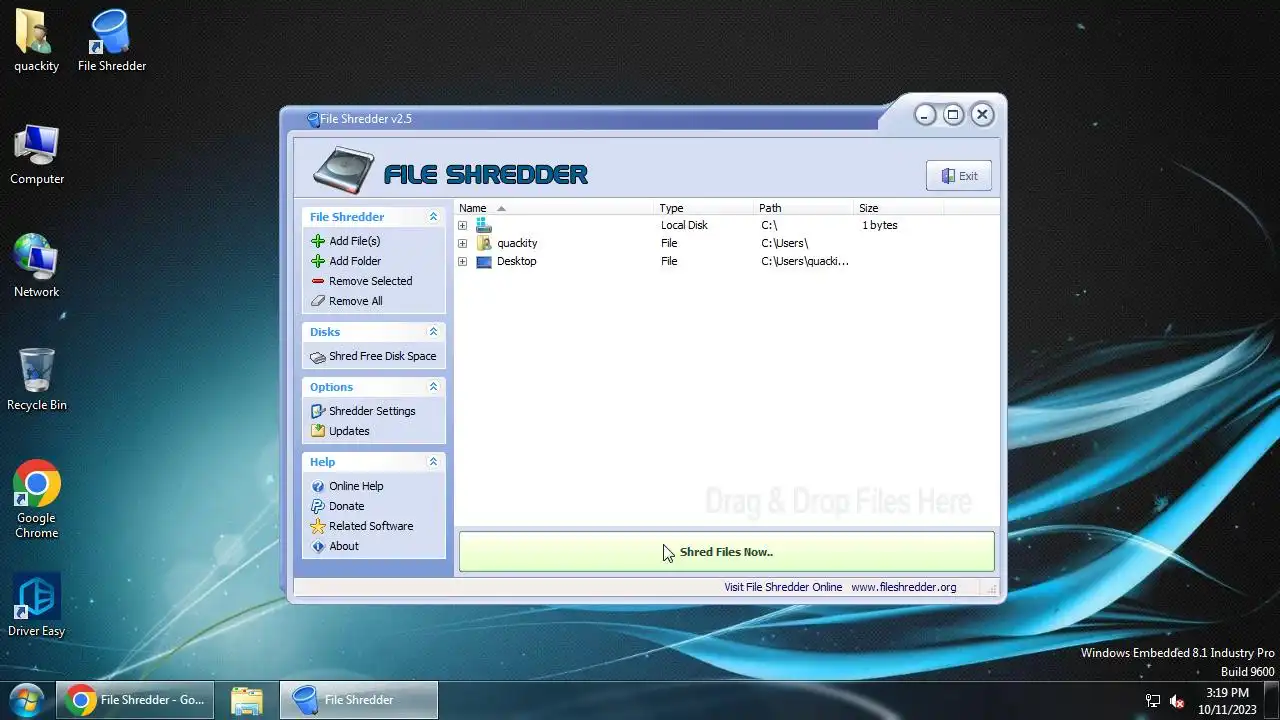The width and height of the screenshot is (1280, 720).
Task: Click the Shred Files Now button
Action: (x=726, y=552)
